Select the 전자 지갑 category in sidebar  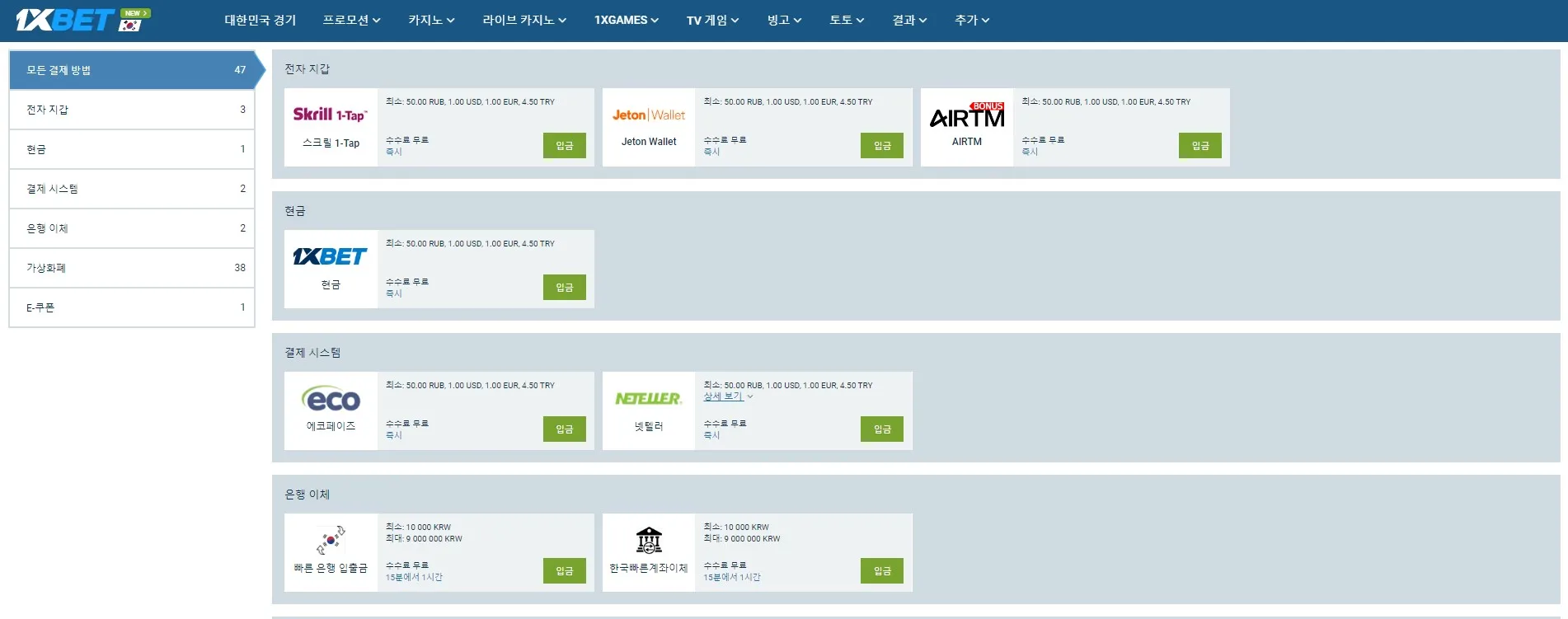(x=132, y=110)
